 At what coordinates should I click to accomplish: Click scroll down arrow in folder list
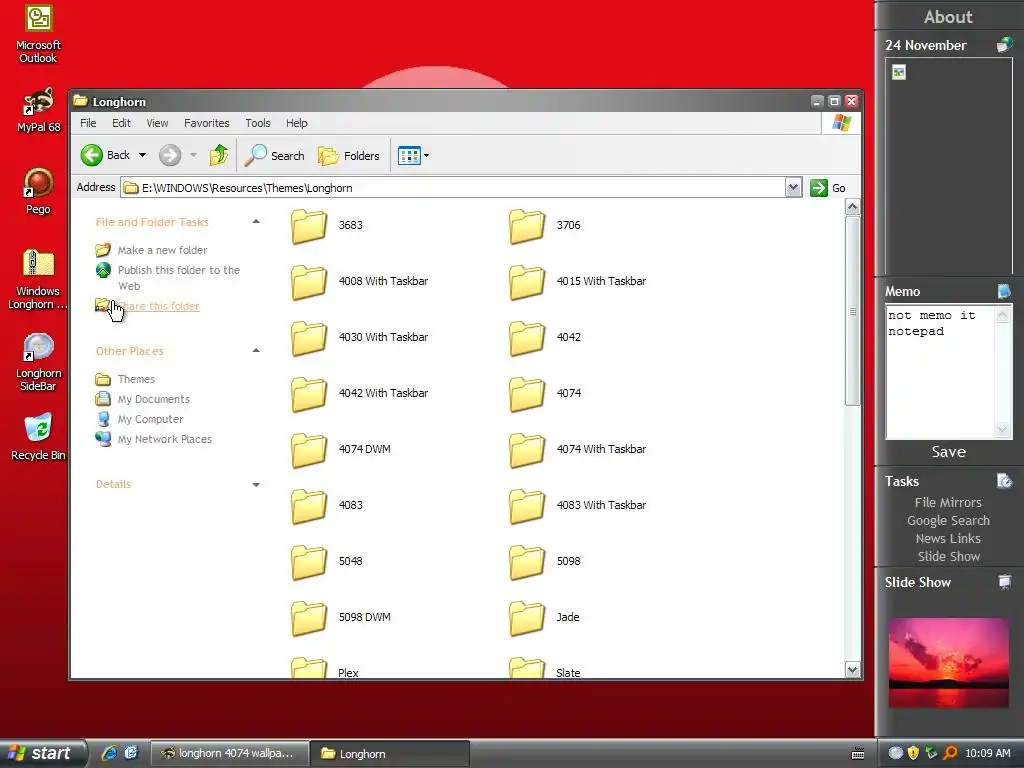[x=852, y=670]
